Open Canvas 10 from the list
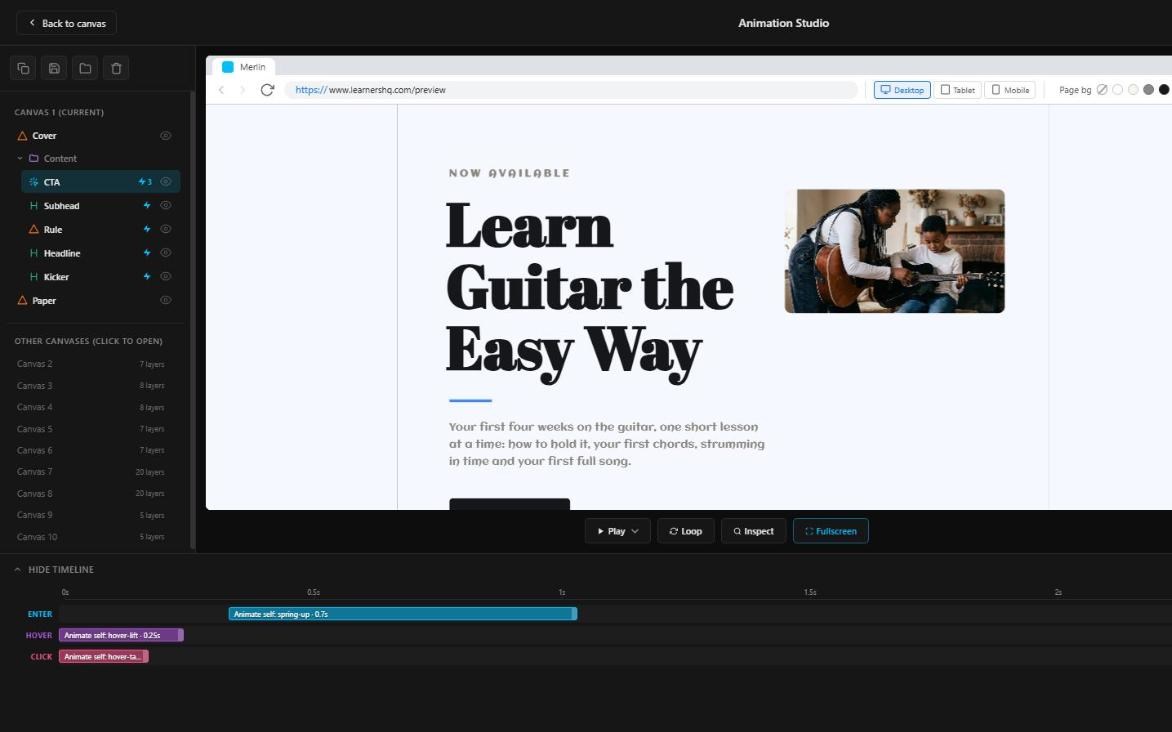 (x=90, y=537)
